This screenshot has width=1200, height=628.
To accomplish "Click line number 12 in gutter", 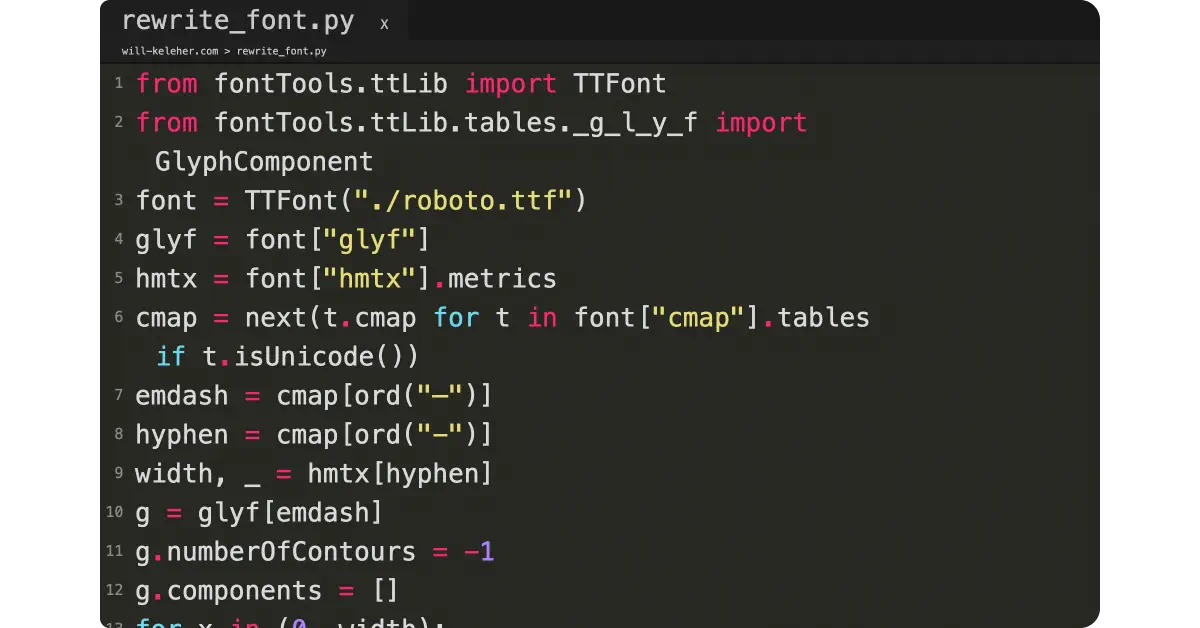I will 114,591.
